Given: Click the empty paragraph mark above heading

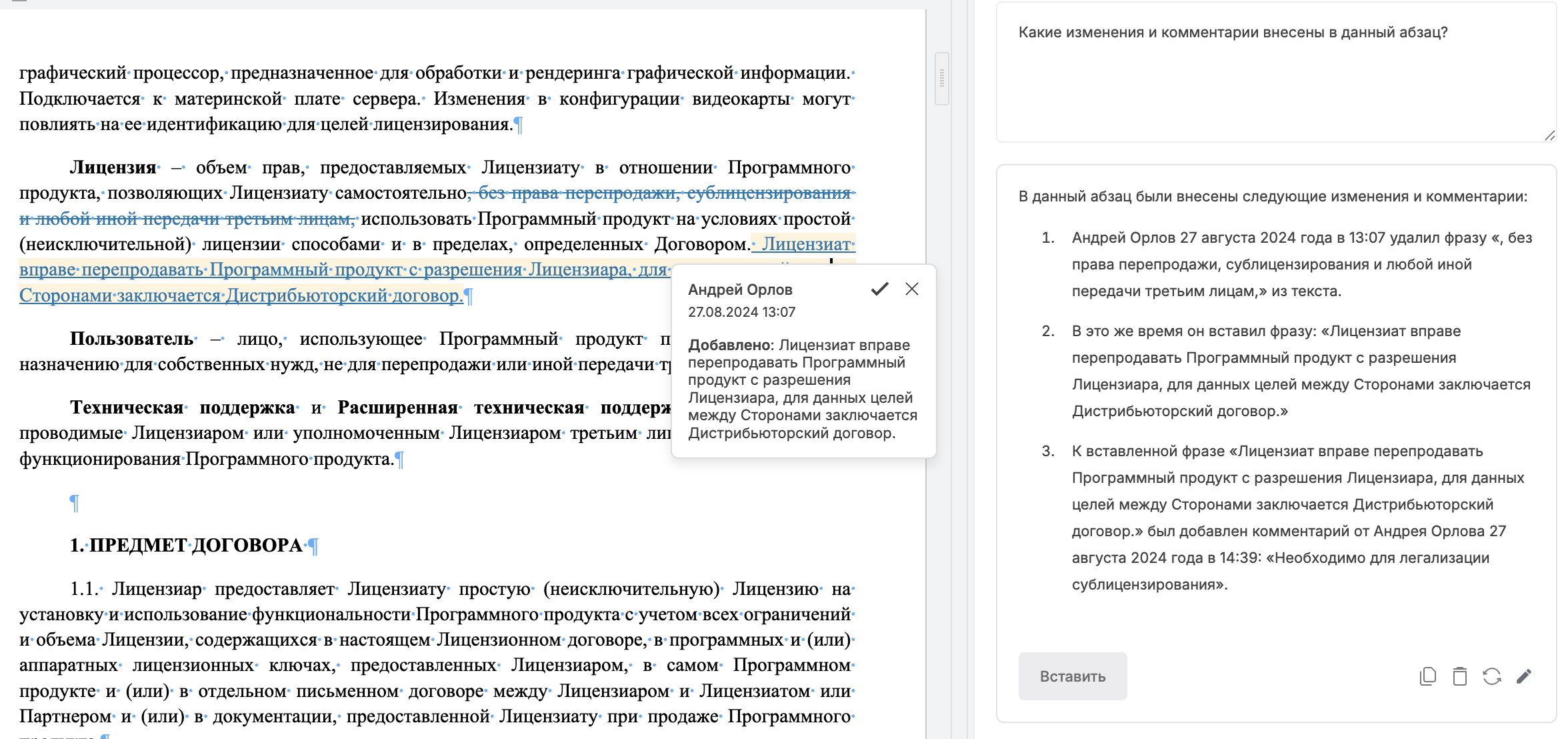Looking at the screenshot, I should pos(74,502).
